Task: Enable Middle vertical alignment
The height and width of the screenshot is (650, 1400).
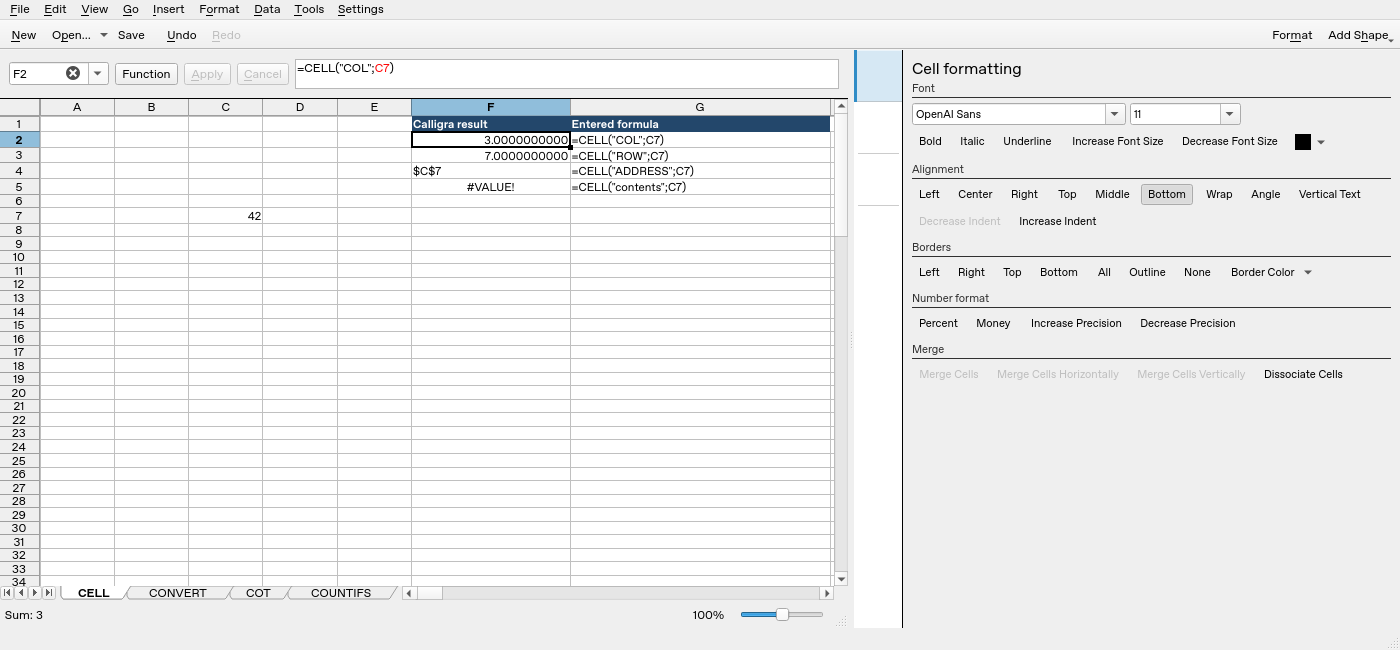Action: [1112, 195]
